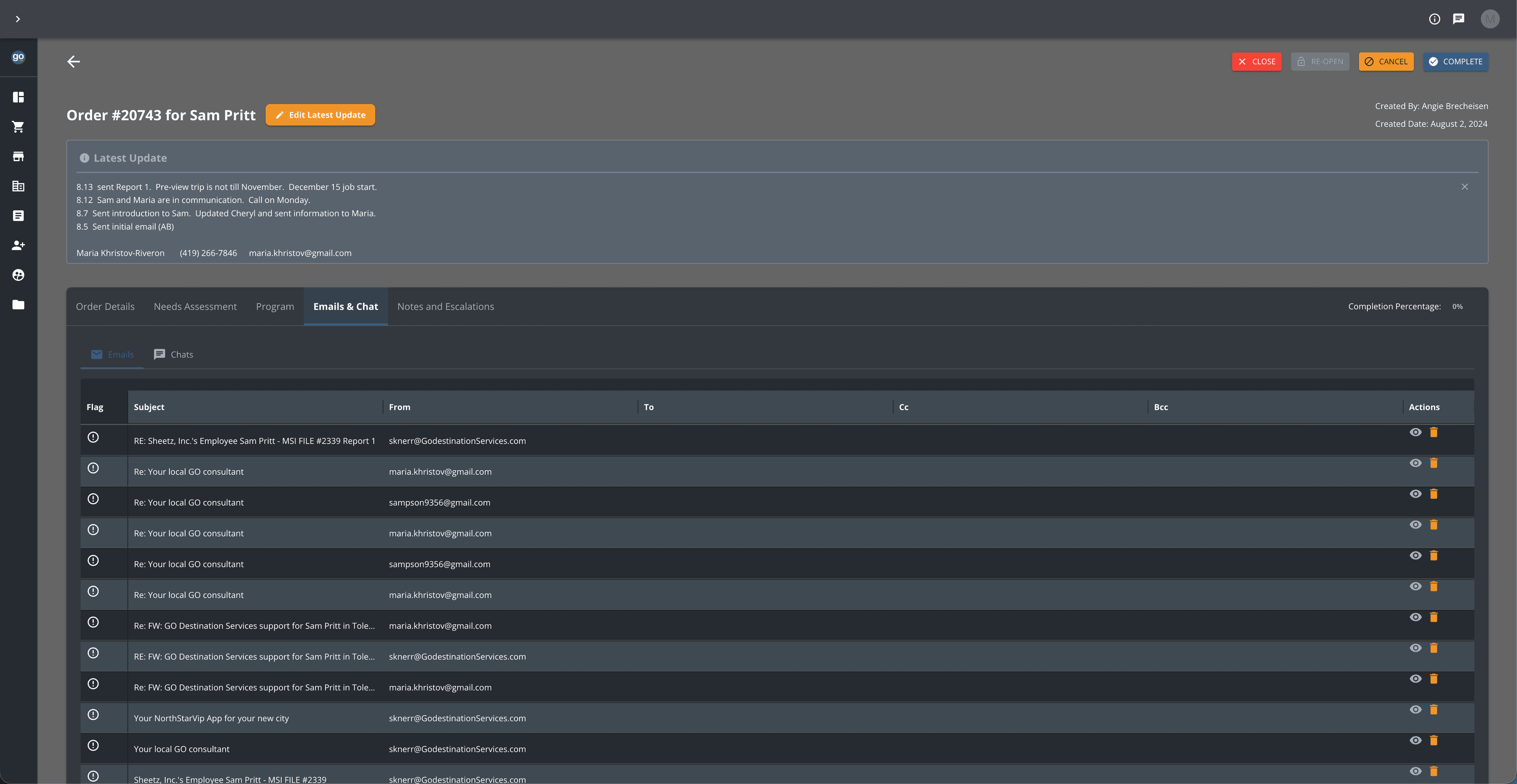Screen dimensions: 1517x784
Task: Open the add user icon in the sidebar
Action: (x=18, y=245)
